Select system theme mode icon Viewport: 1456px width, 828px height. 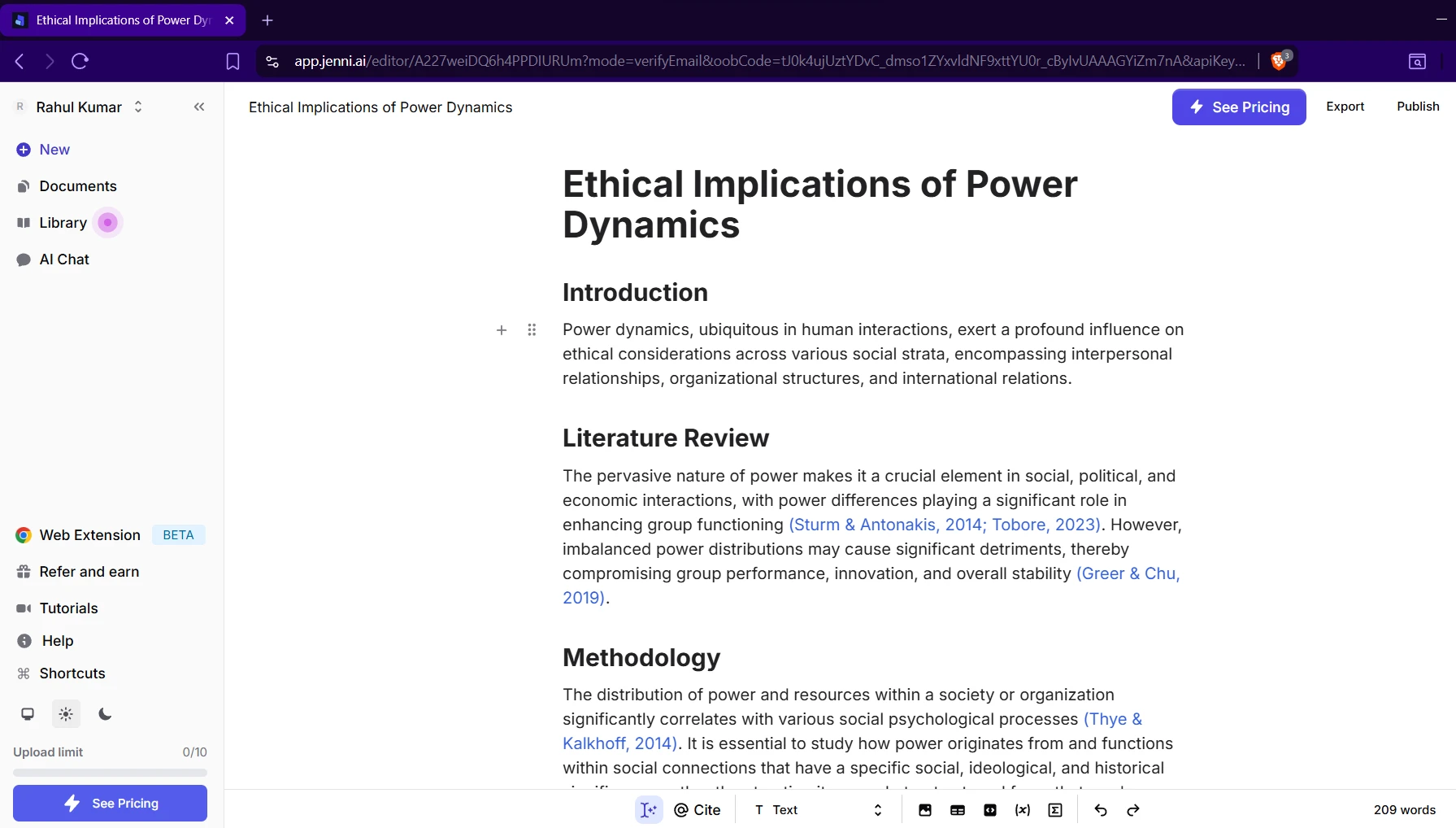28,714
